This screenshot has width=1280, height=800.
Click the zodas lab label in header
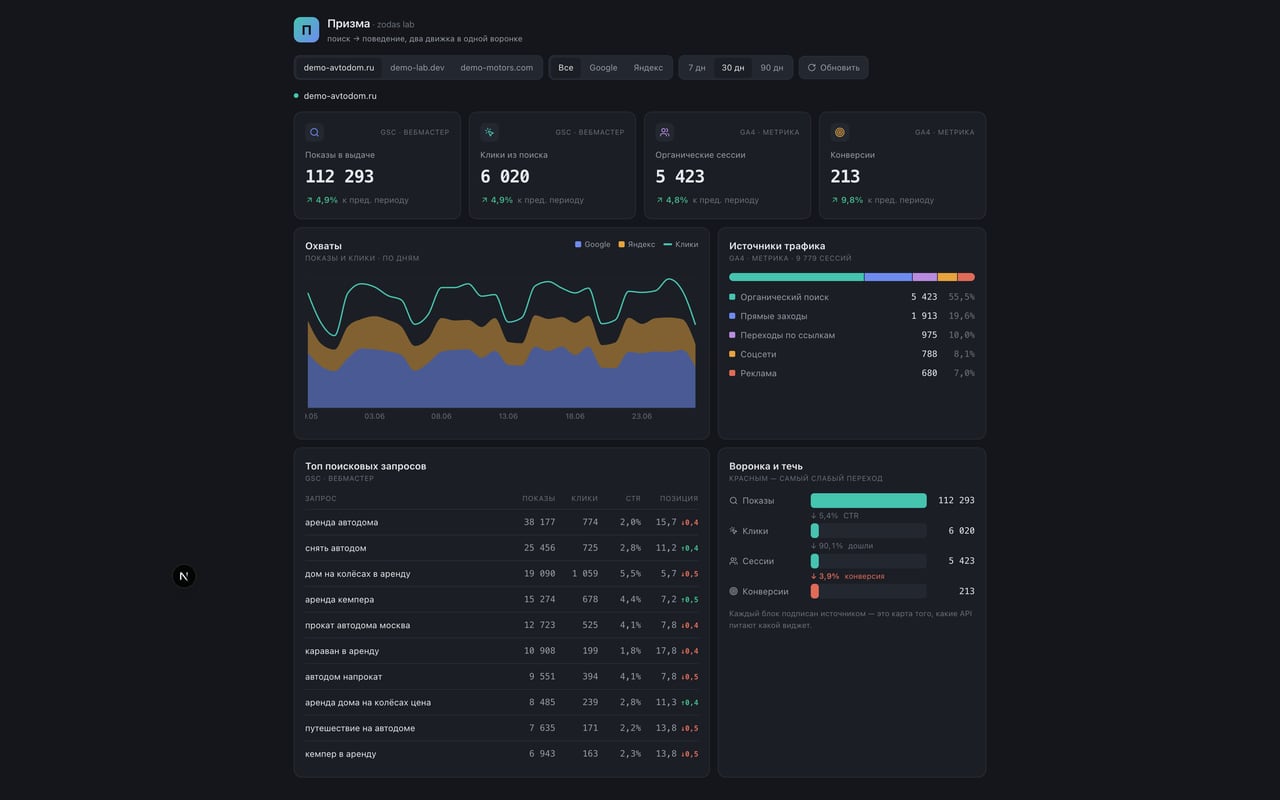tap(395, 24)
